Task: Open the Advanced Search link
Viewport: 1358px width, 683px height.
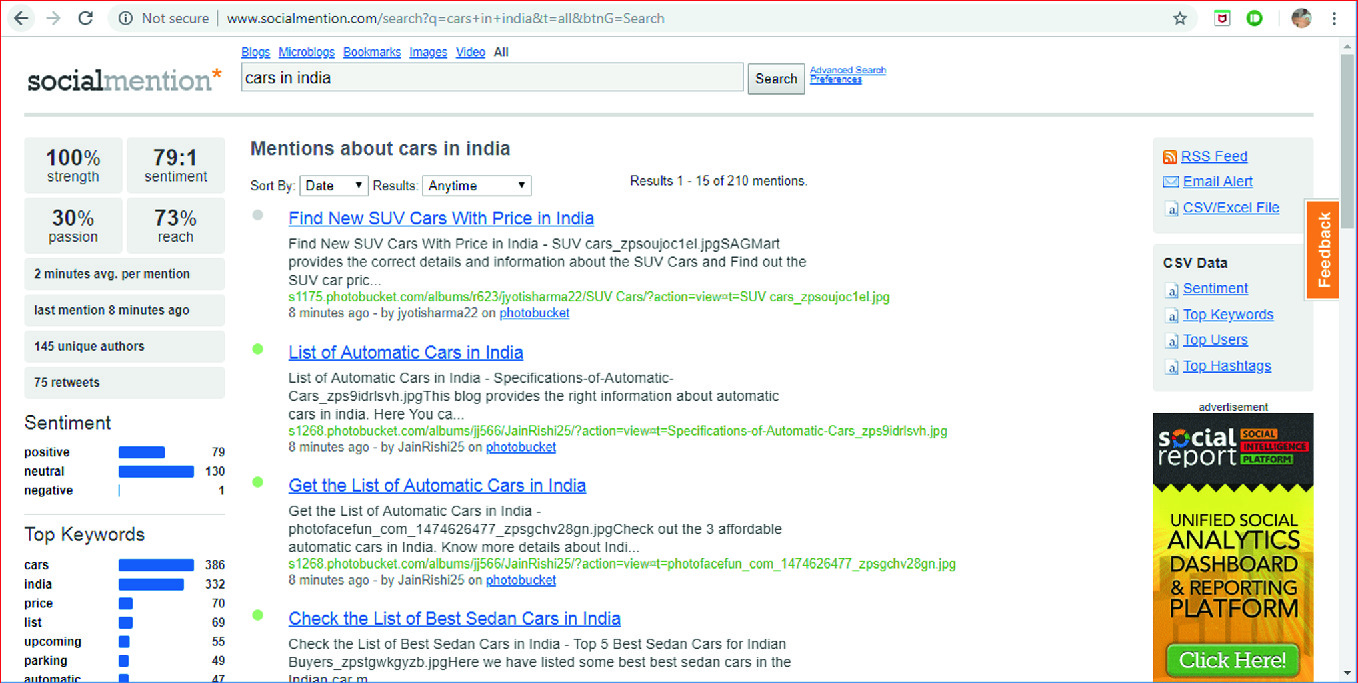Action: coord(848,70)
